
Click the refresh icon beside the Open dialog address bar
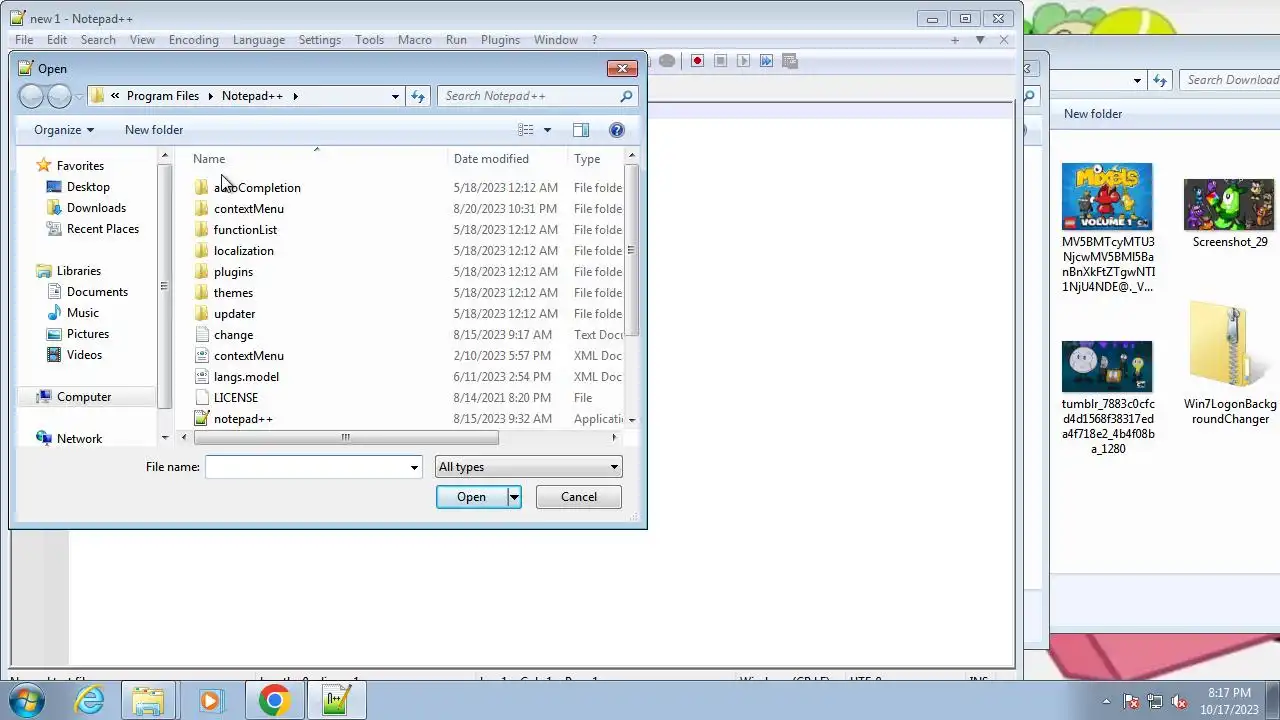coord(418,96)
